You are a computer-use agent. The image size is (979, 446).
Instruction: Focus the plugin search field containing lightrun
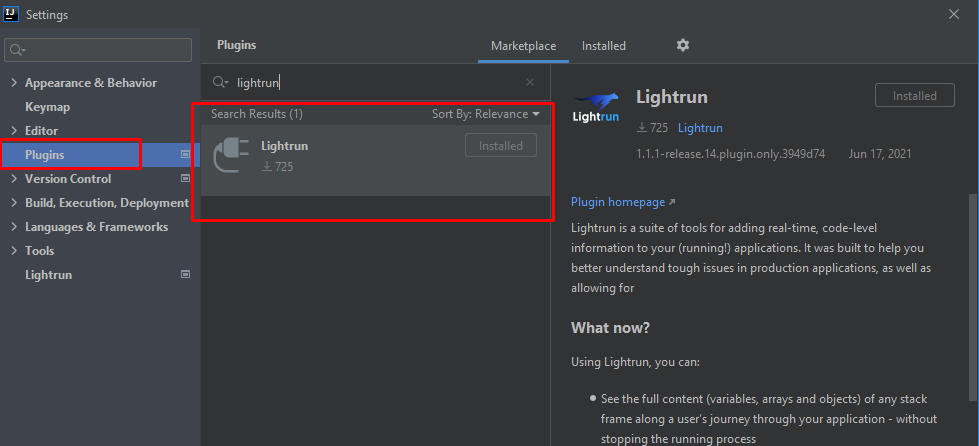coord(375,82)
